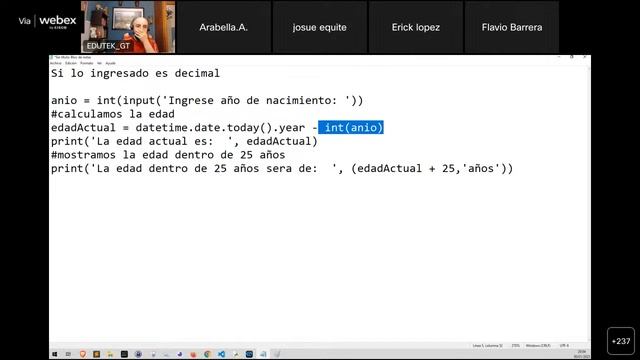
Task: Select the josue equite participant tile
Action: point(320,27)
